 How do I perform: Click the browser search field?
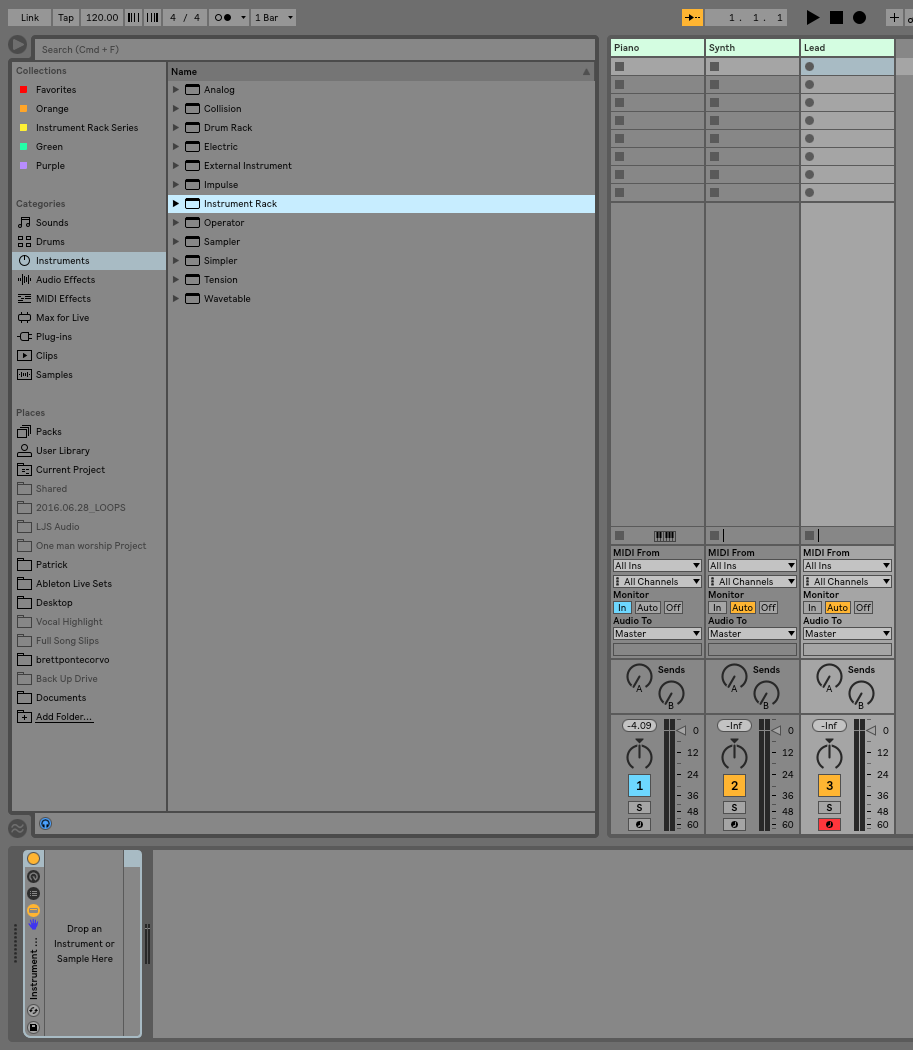[x=314, y=50]
